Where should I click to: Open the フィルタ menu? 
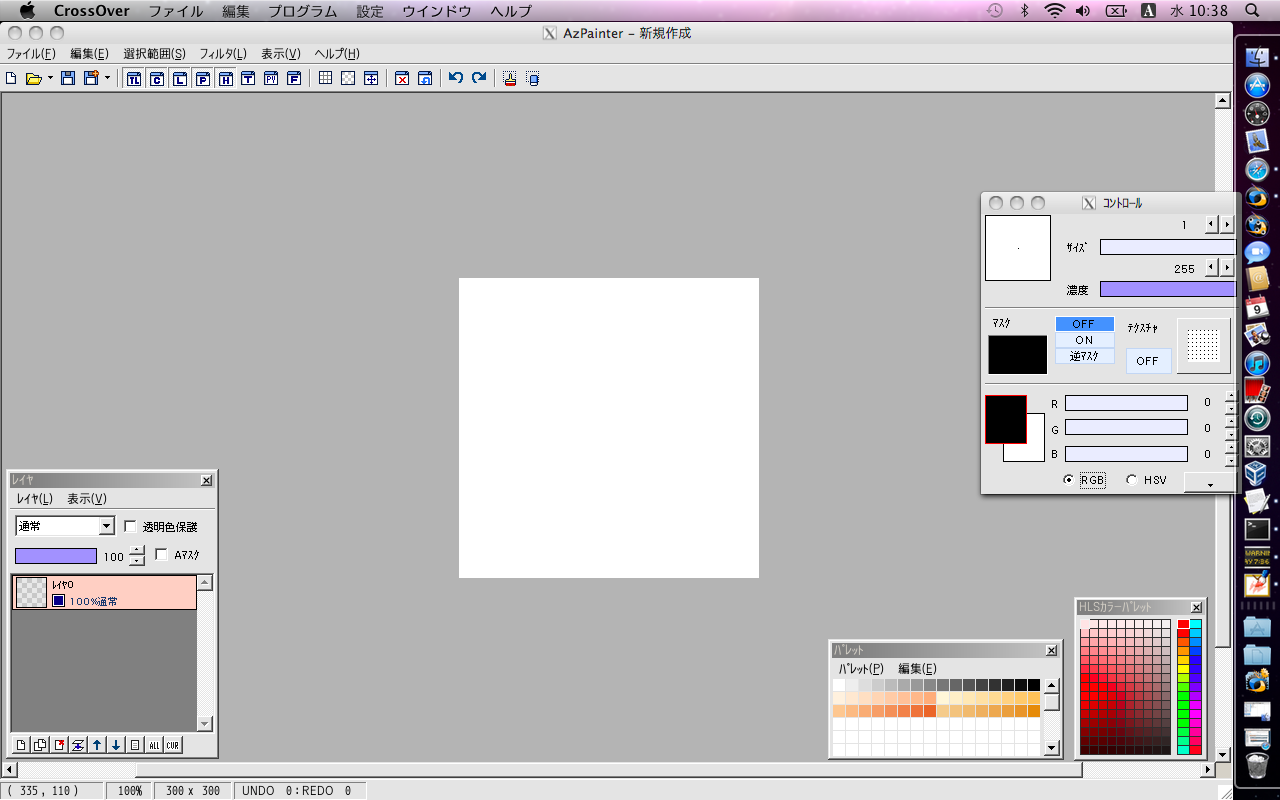pyautogui.click(x=222, y=53)
